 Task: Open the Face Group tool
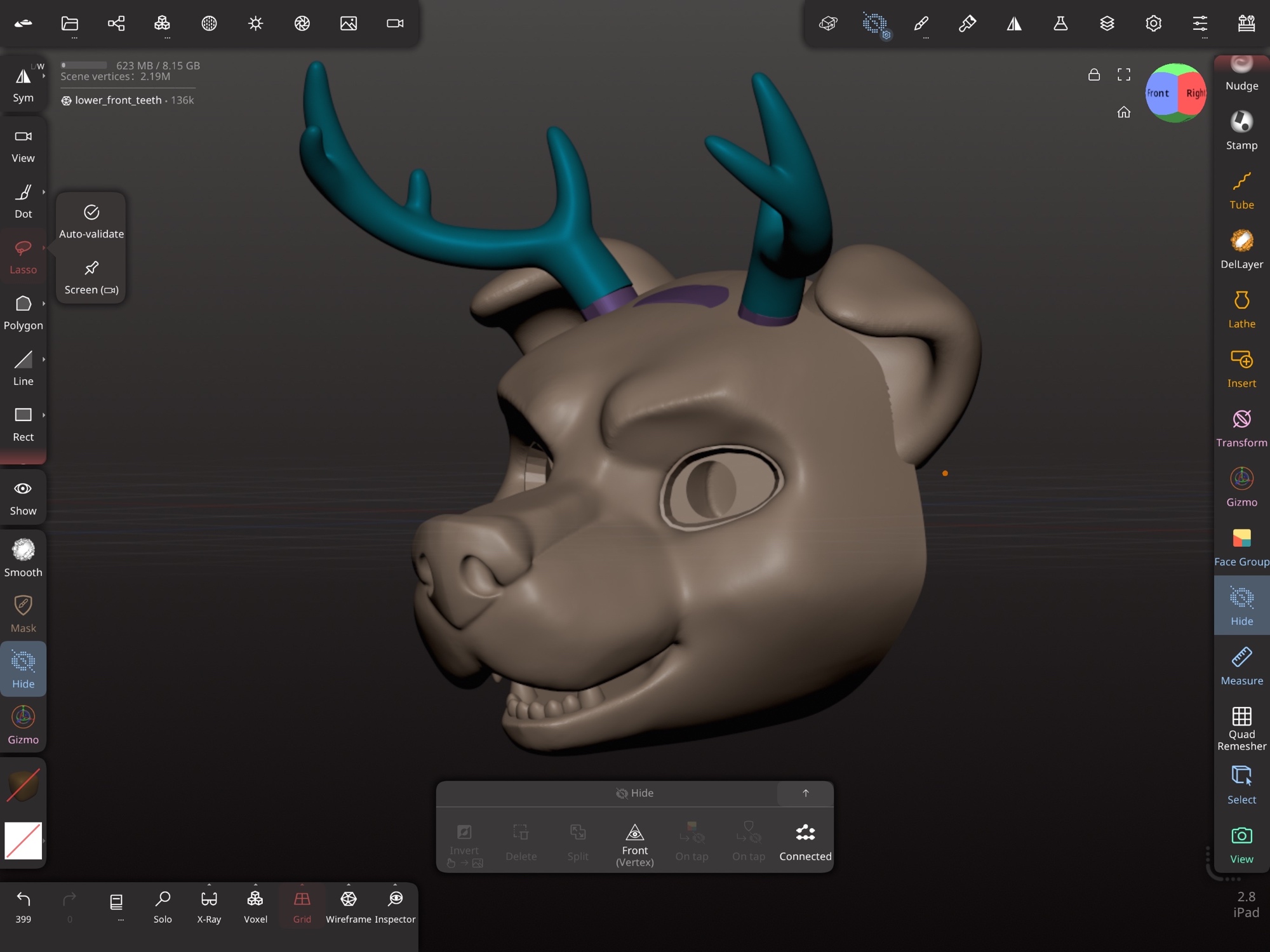pyautogui.click(x=1241, y=547)
